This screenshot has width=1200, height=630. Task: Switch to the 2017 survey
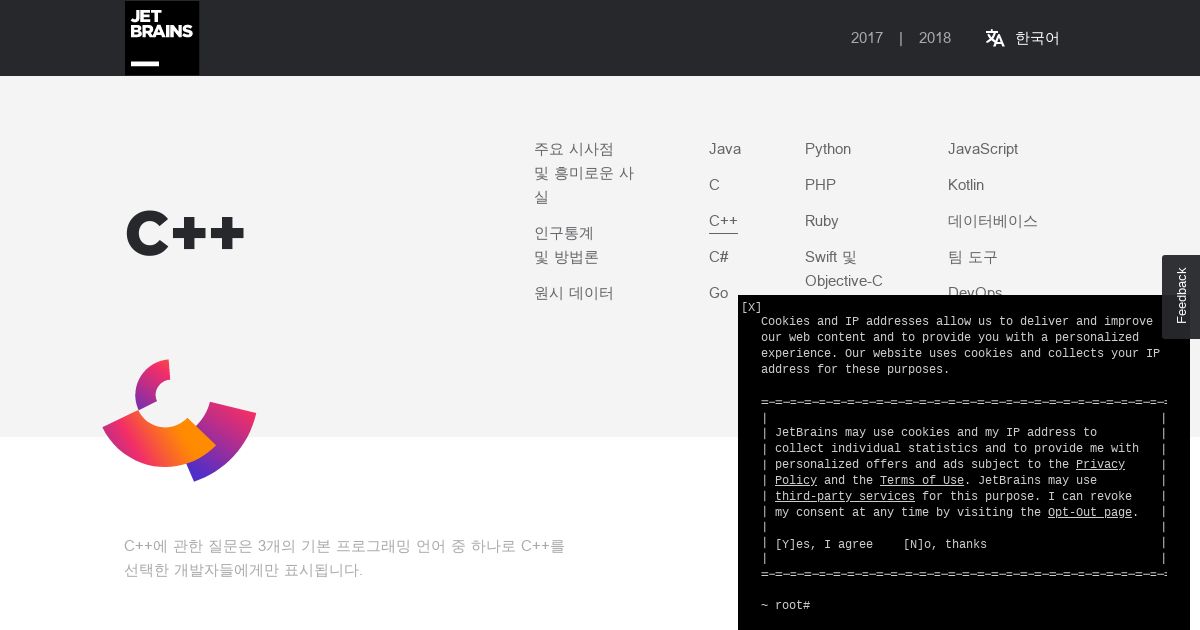coord(867,38)
